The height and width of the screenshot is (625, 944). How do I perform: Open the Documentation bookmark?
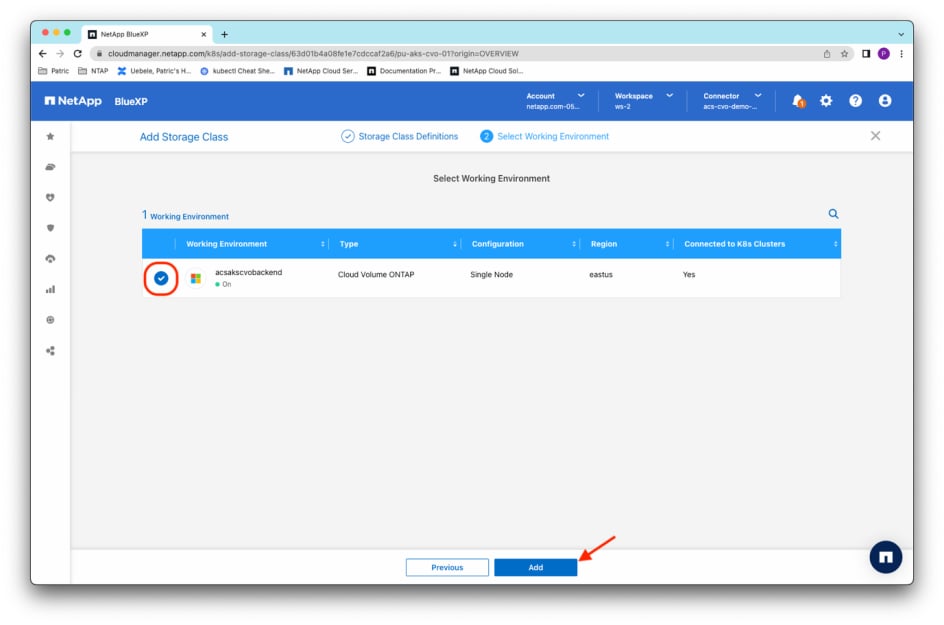click(404, 71)
